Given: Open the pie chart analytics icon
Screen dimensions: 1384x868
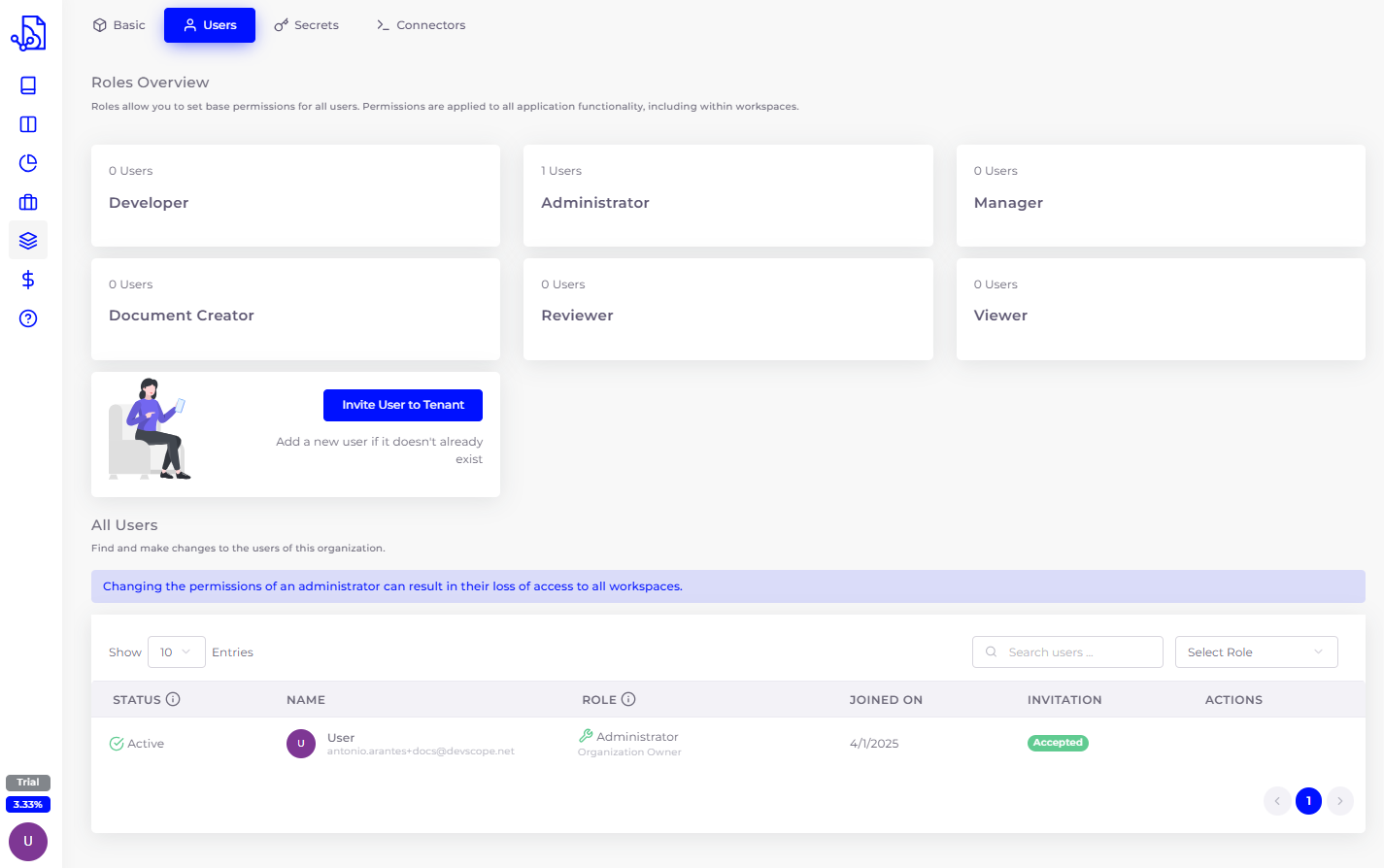Looking at the screenshot, I should [x=28, y=163].
